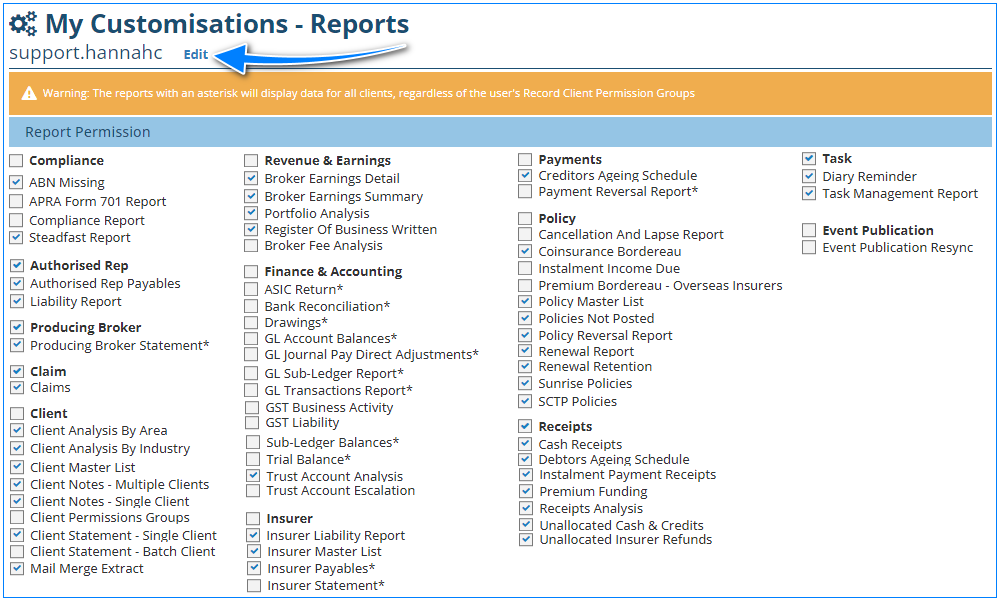
Task: Check the Bank Reconciliation* report box
Action: click(252, 307)
